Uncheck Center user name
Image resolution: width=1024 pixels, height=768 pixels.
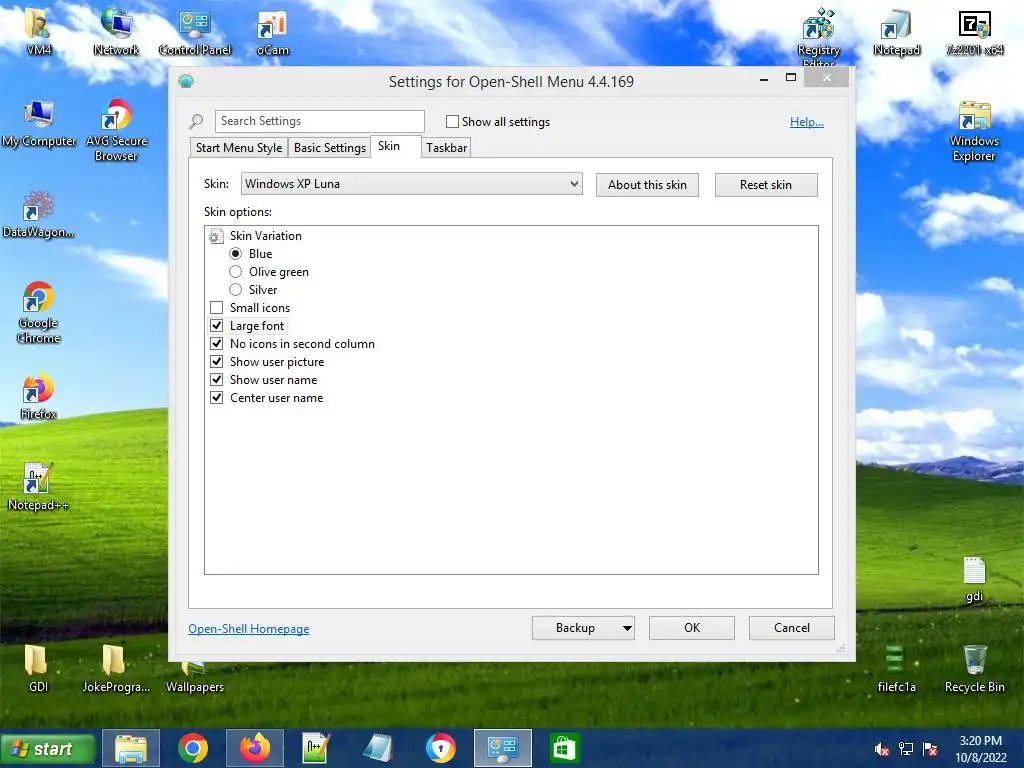coord(217,397)
